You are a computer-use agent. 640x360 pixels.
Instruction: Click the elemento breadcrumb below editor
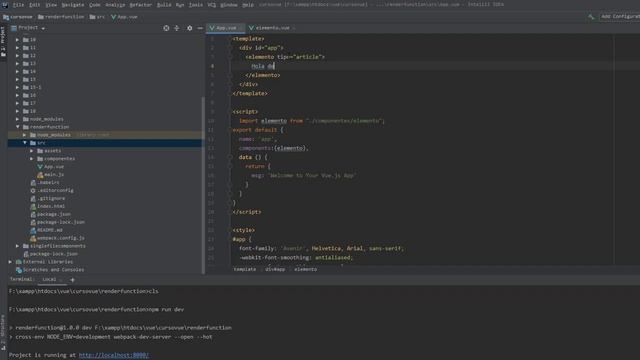[x=305, y=269]
